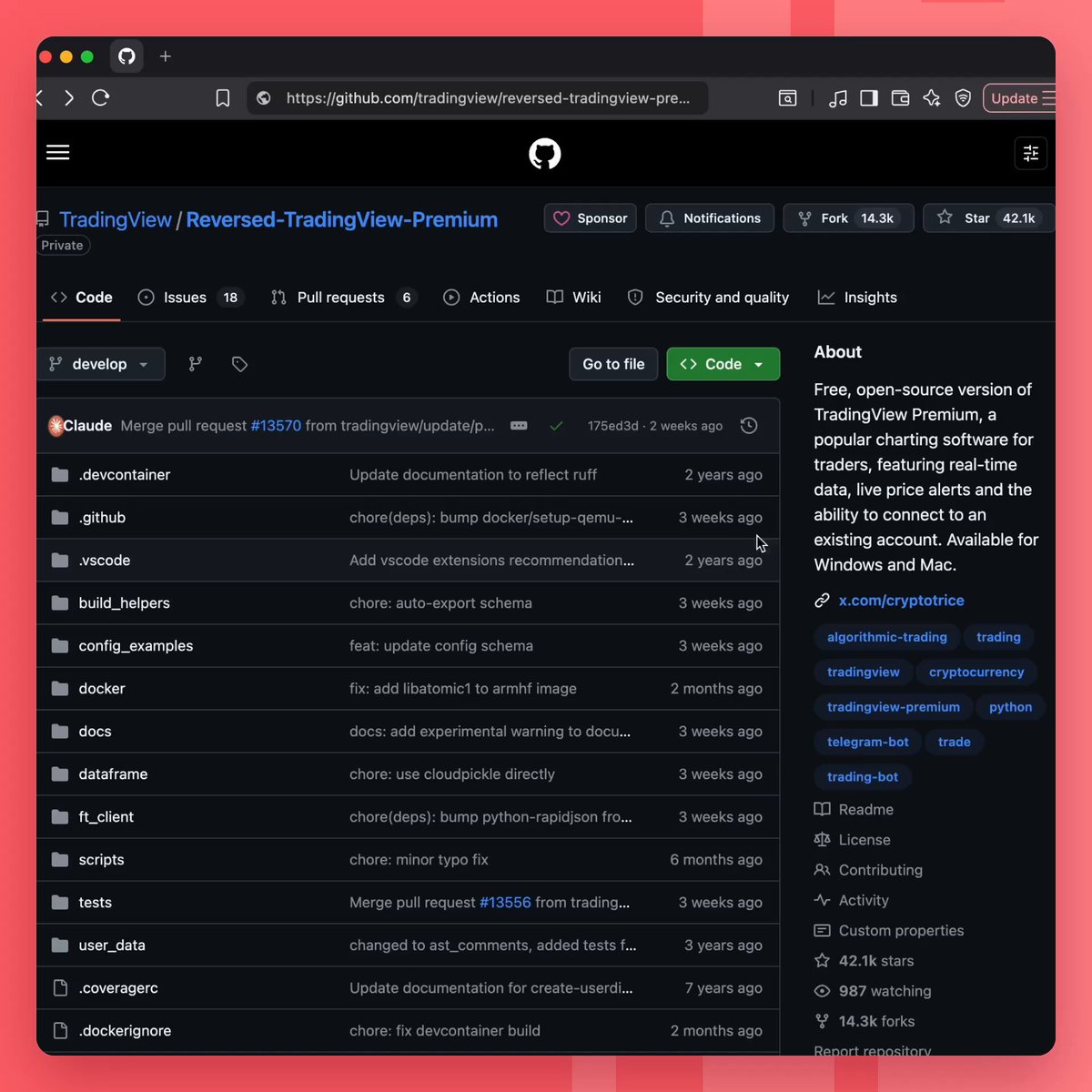The height and width of the screenshot is (1092, 1092).
Task: Click the Go to file button
Action: tap(613, 364)
